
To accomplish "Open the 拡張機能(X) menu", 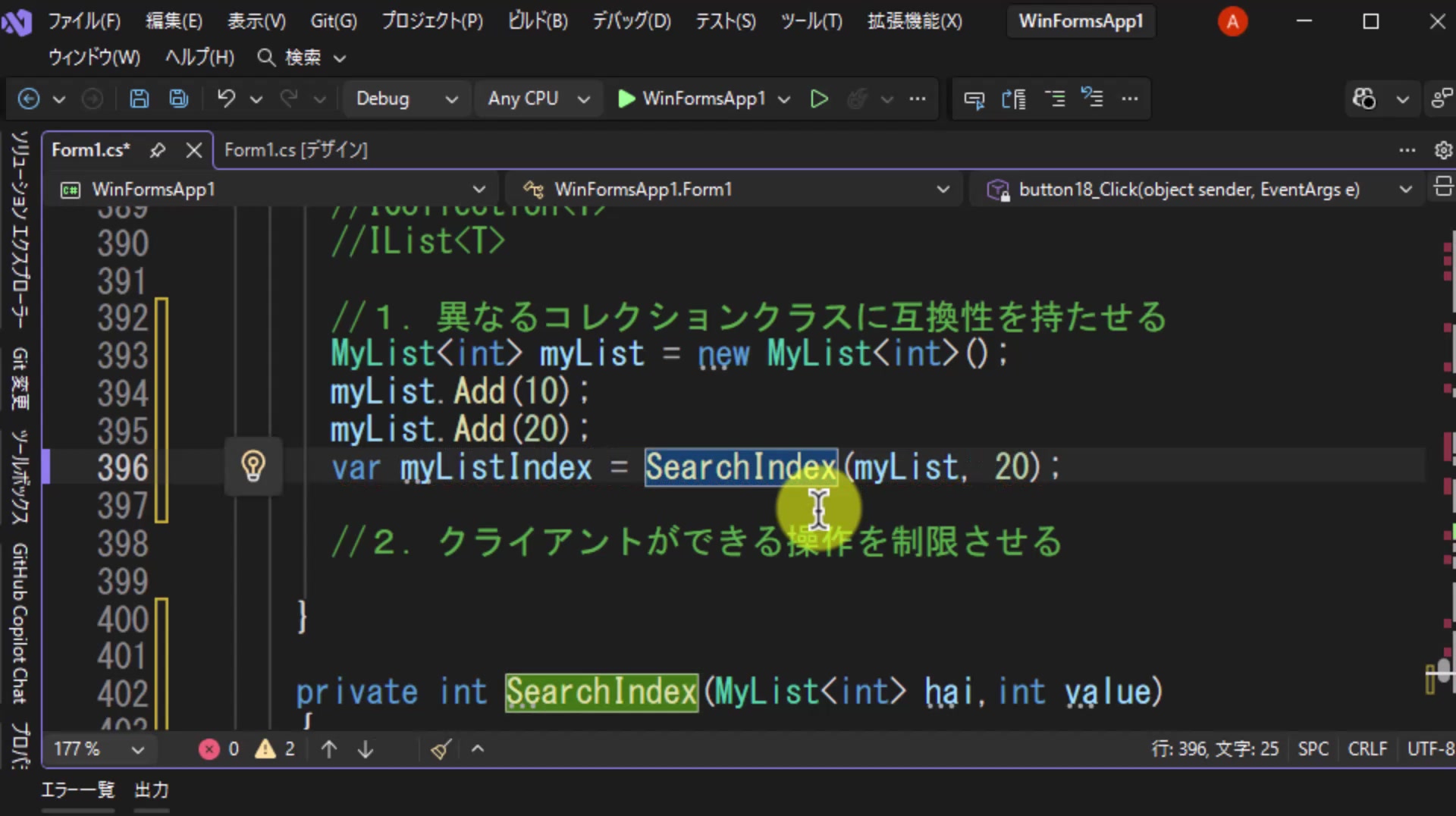I will tap(915, 21).
